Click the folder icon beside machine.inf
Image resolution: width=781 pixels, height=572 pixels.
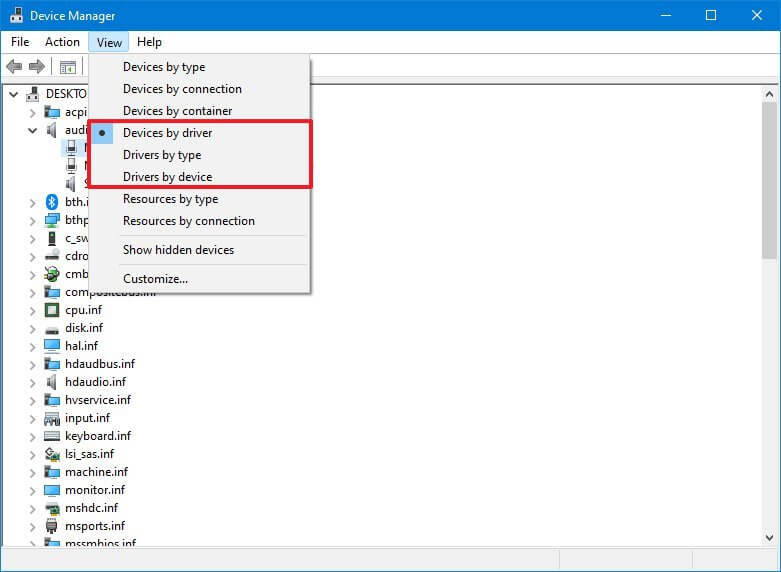(52, 472)
